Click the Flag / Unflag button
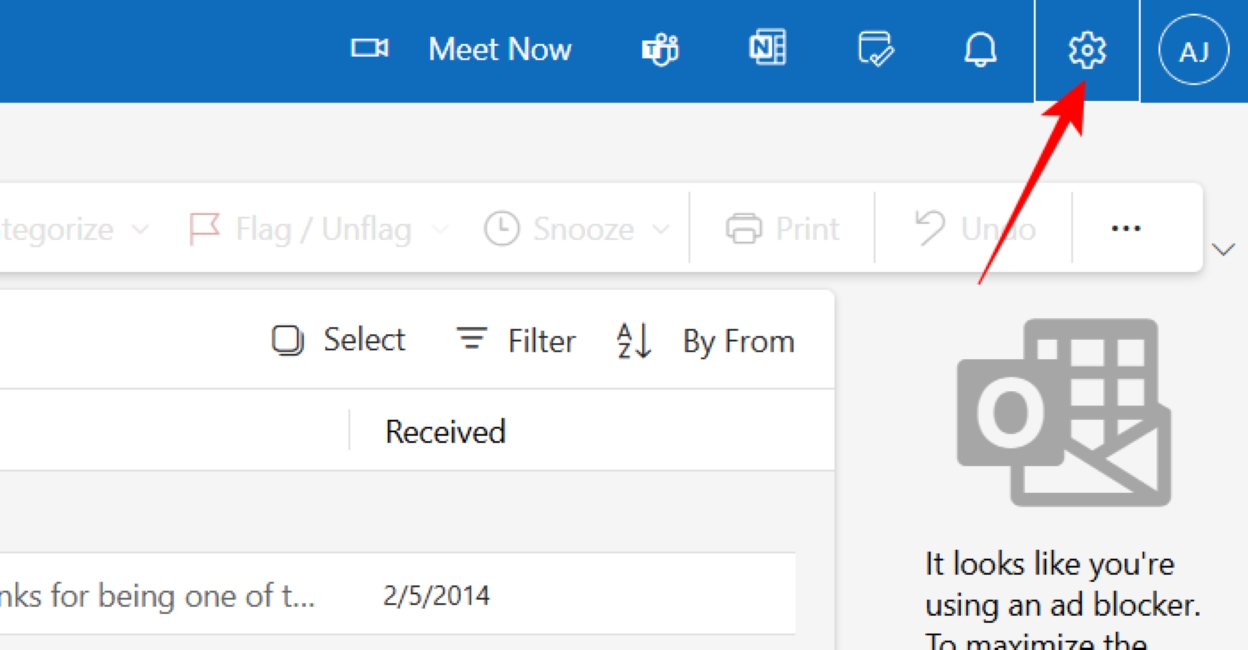1248x650 pixels. coord(302,229)
